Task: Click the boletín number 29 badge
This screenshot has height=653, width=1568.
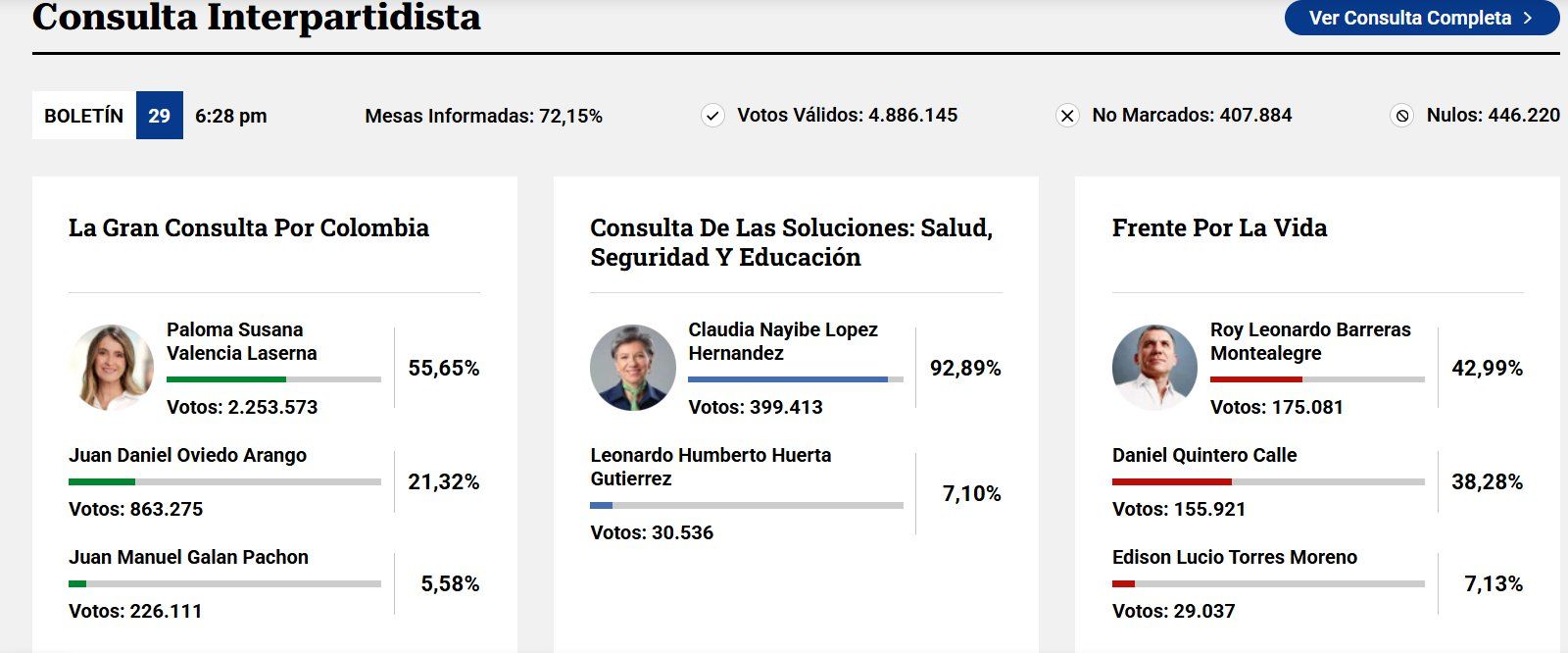Action: point(163,115)
